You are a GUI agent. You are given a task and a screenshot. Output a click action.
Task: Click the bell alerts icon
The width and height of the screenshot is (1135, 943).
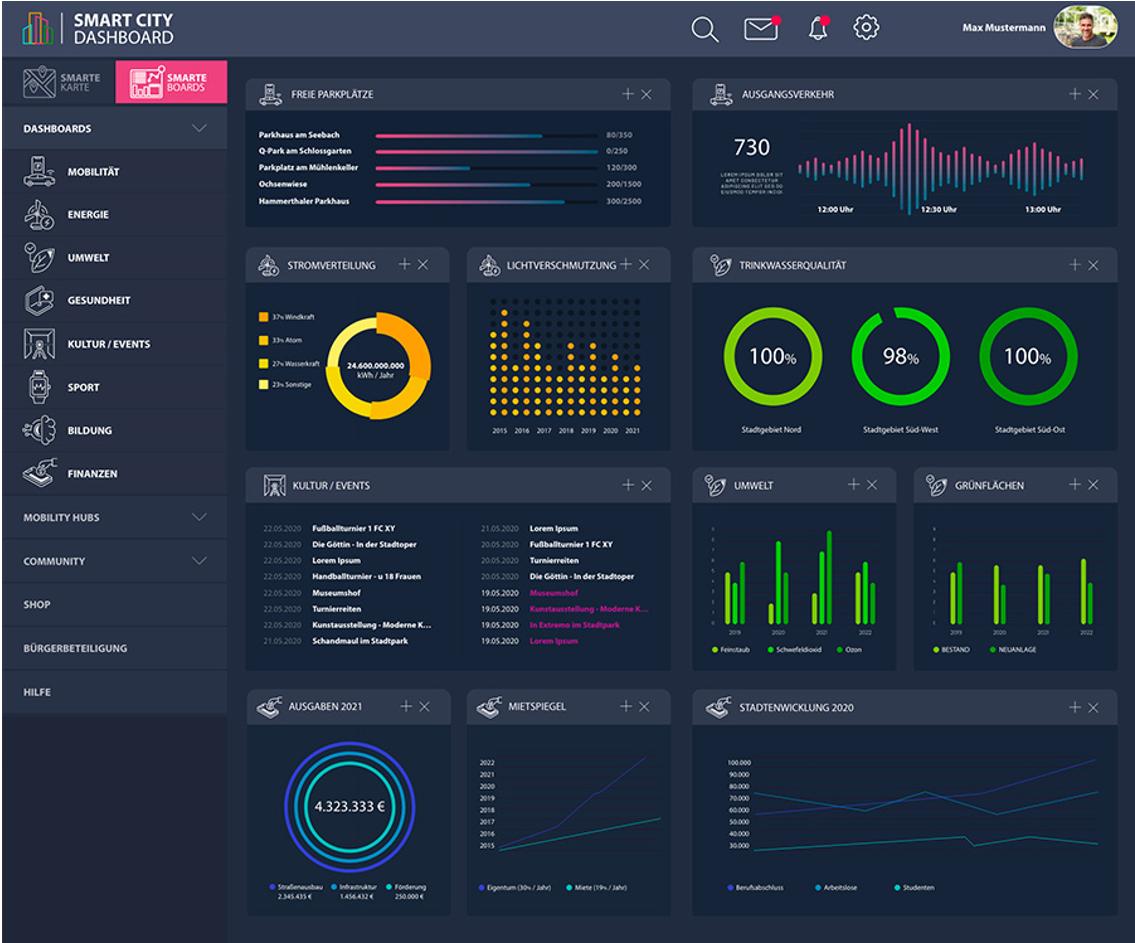(x=819, y=28)
